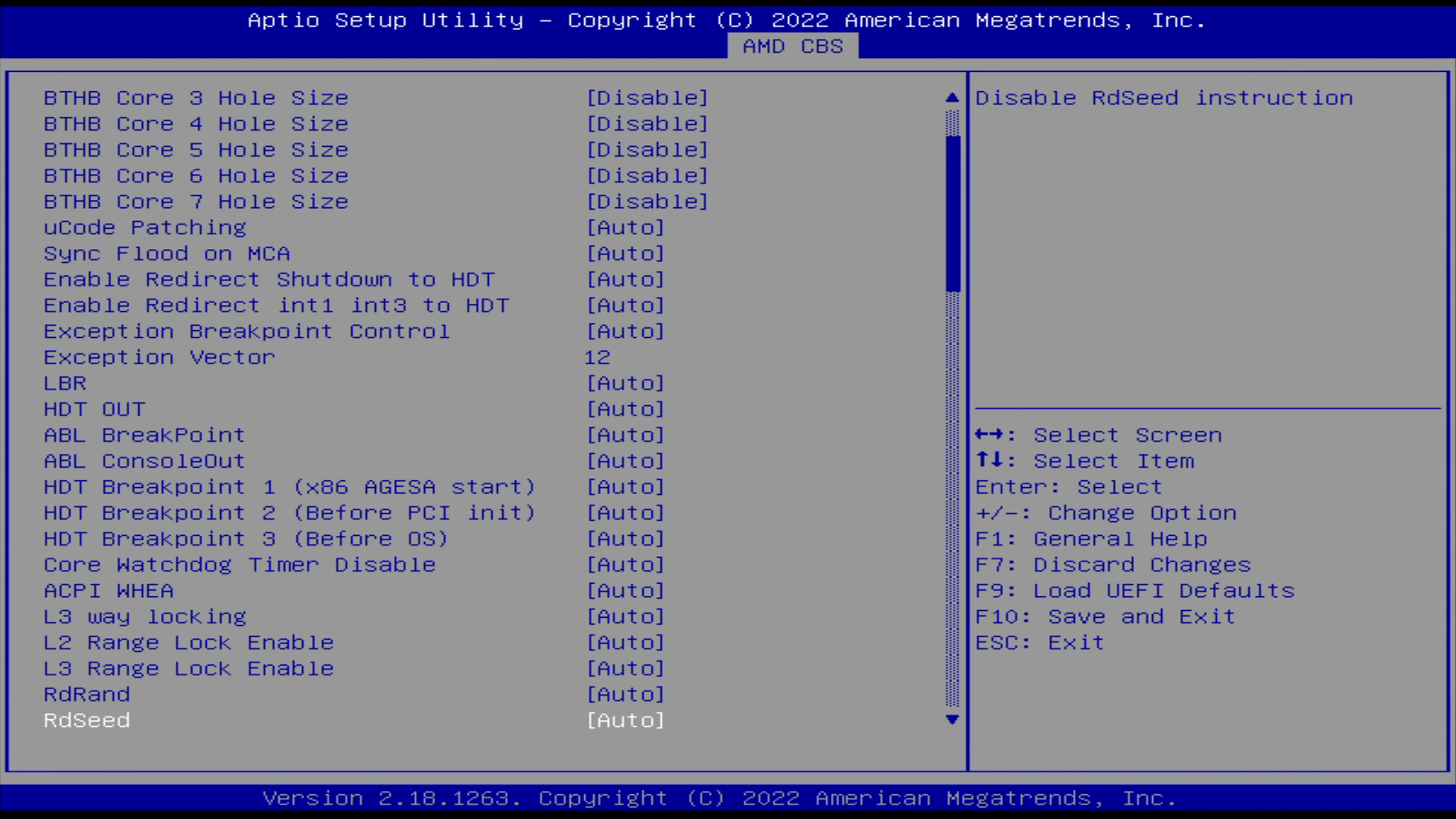
Task: Open the RdSeed Auto value
Action: (x=625, y=720)
